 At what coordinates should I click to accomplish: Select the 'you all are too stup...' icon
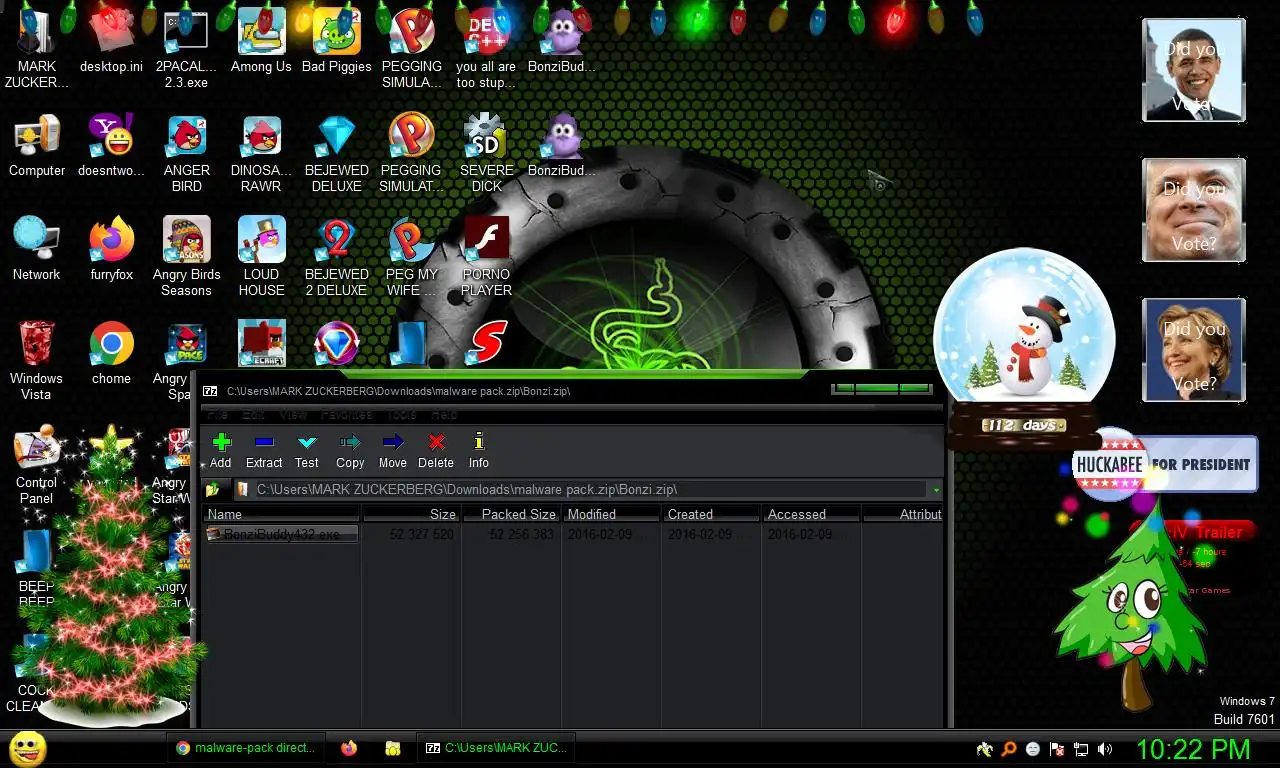point(486,48)
